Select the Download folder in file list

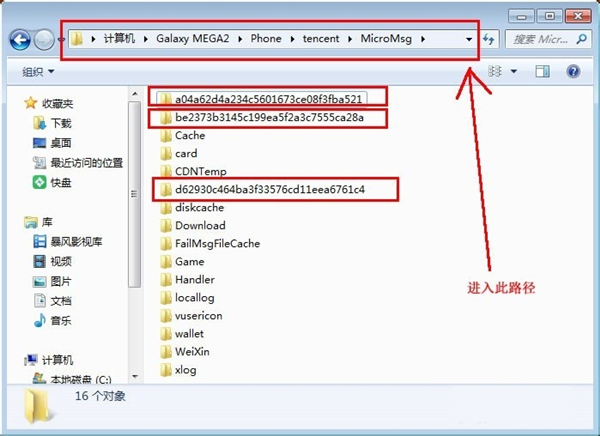pos(199,226)
